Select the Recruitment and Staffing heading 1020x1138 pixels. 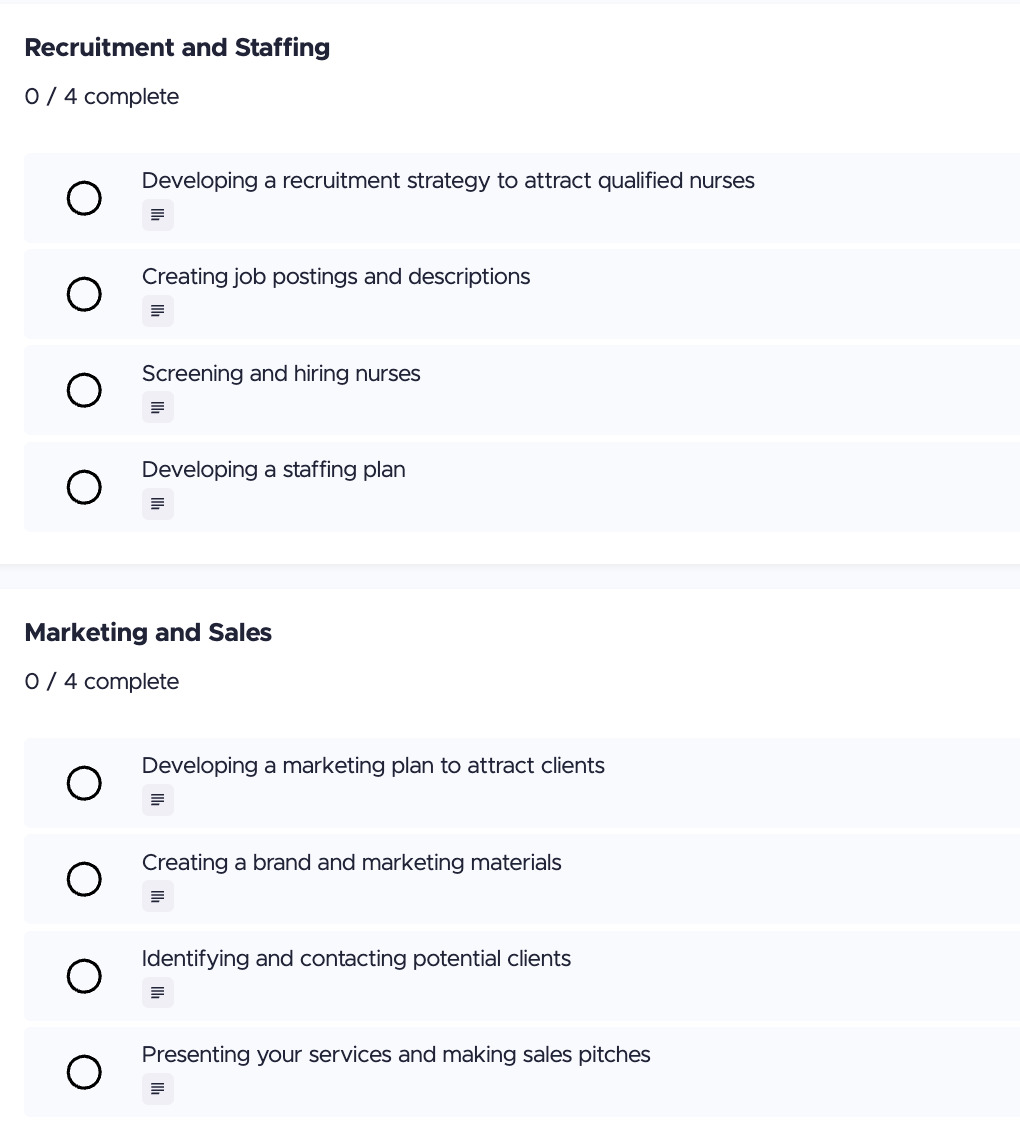177,48
